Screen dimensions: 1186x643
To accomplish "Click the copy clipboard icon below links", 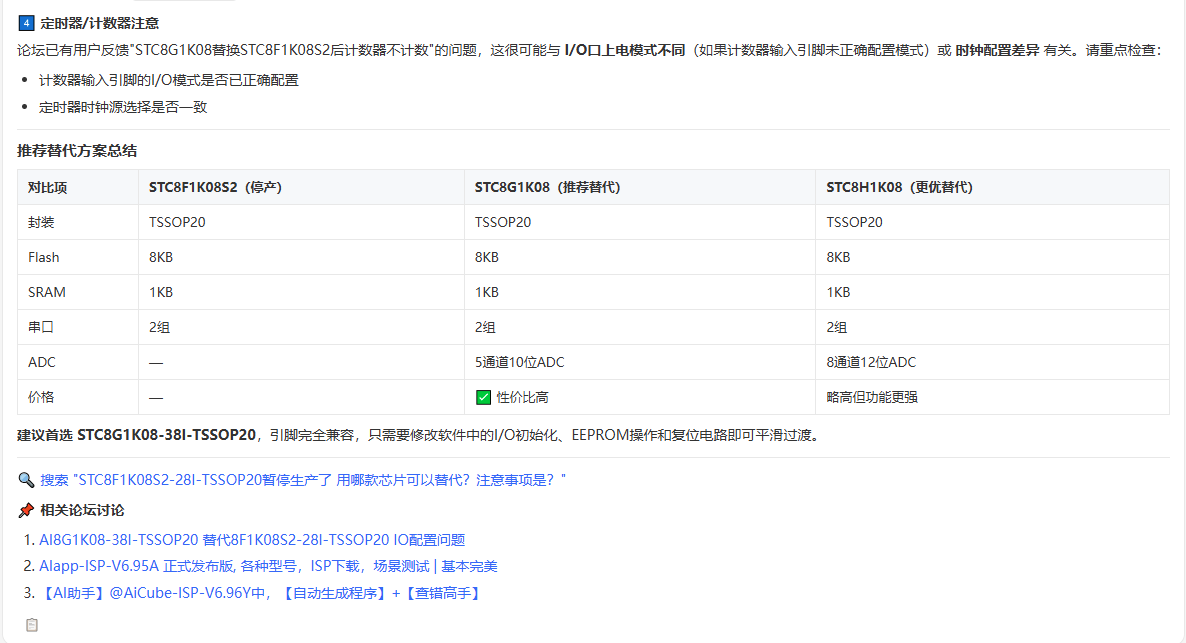I will [x=32, y=625].
